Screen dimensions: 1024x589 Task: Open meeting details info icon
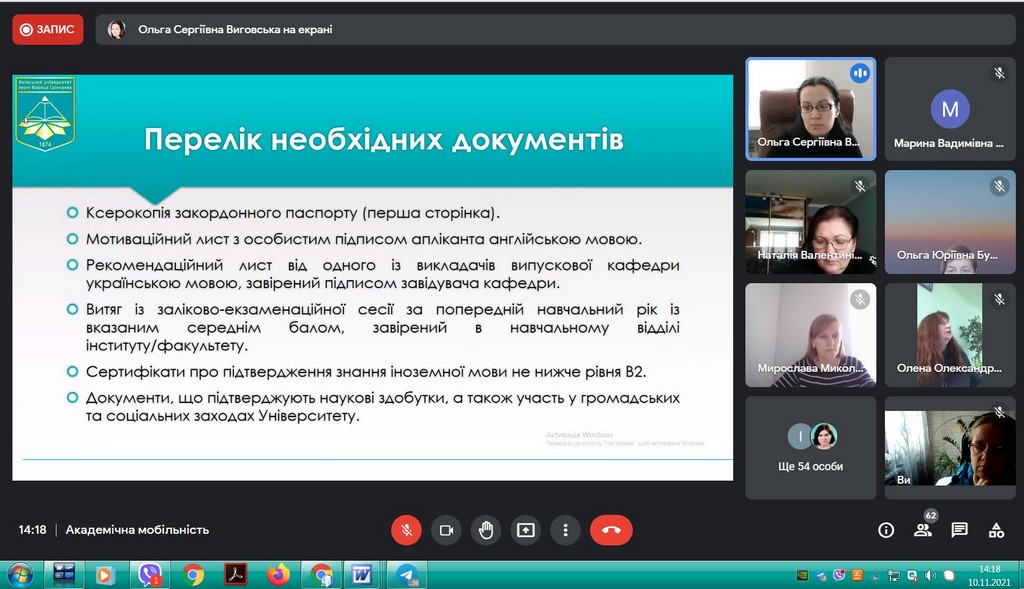pos(886,530)
